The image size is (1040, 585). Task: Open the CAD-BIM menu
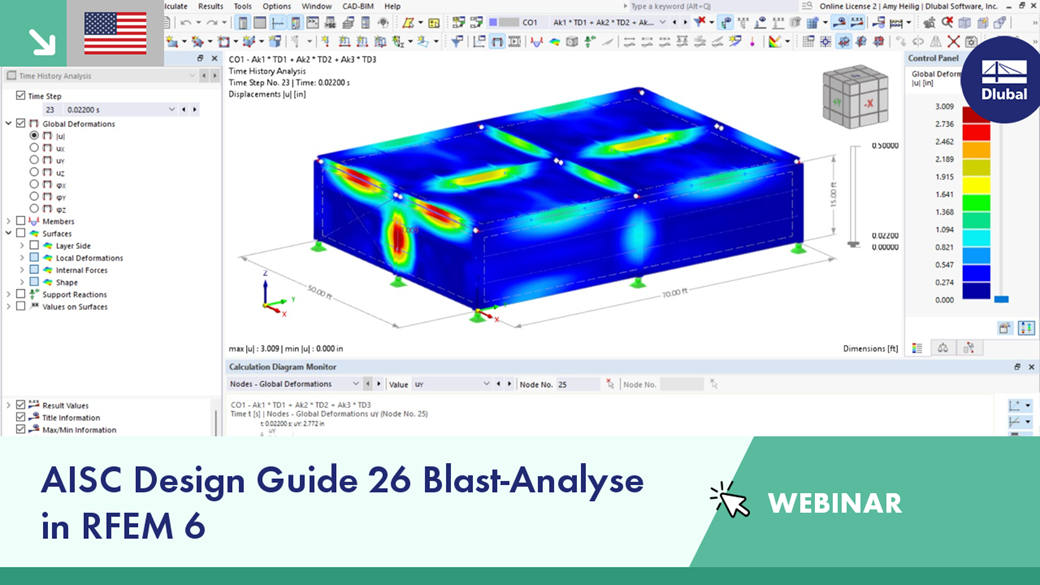click(x=358, y=6)
